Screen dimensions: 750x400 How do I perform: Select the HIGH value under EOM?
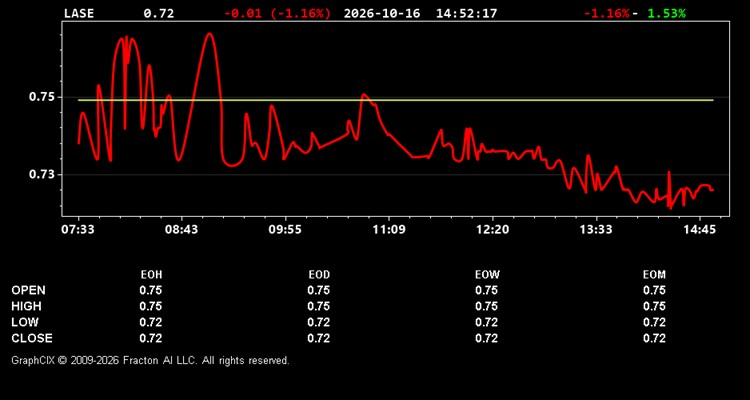[654, 306]
